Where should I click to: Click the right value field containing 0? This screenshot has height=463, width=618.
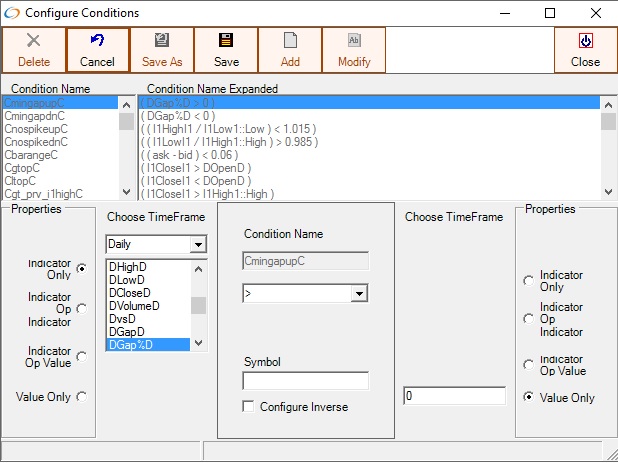click(454, 396)
